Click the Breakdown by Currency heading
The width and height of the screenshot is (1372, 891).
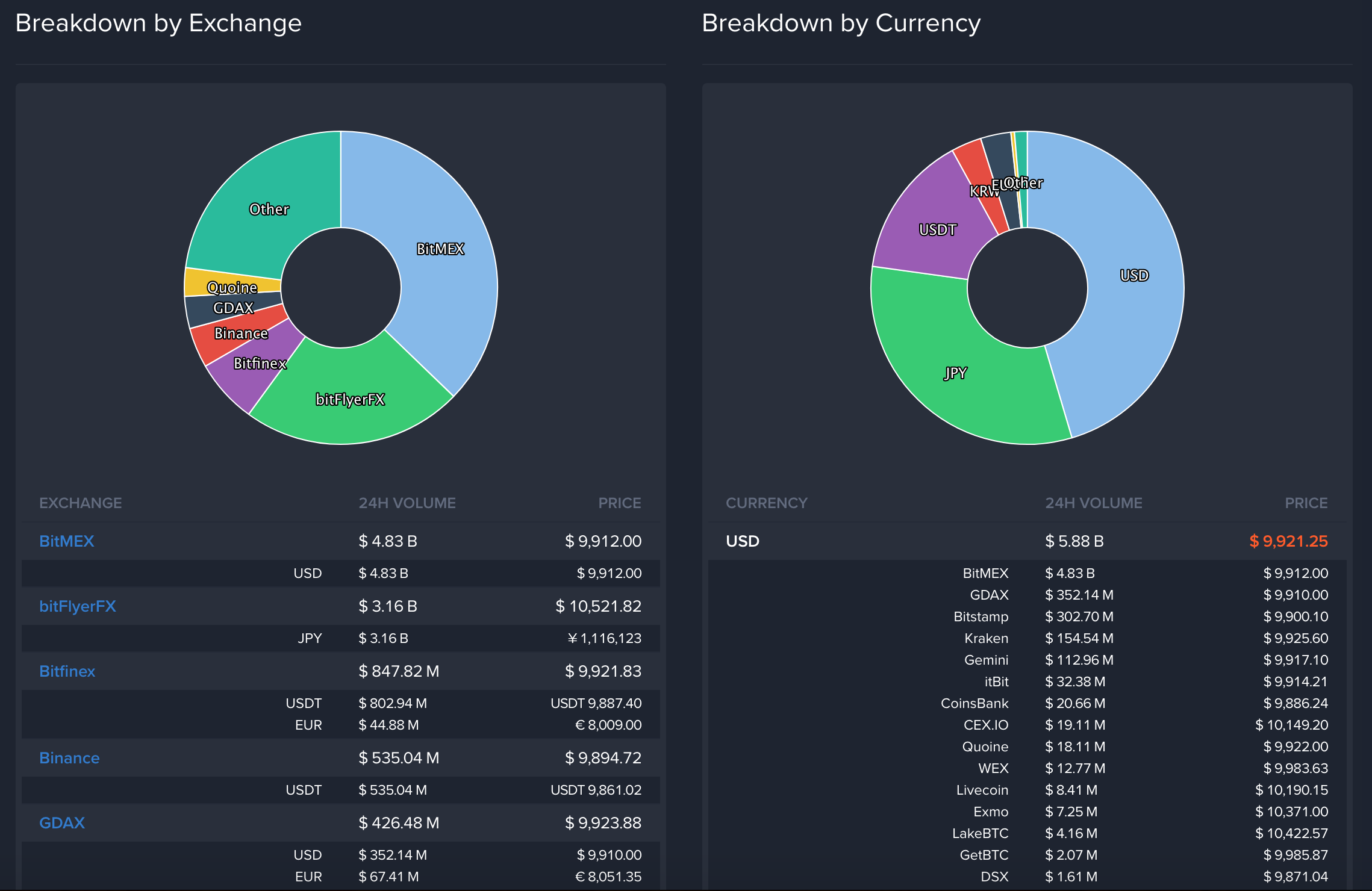click(x=841, y=23)
